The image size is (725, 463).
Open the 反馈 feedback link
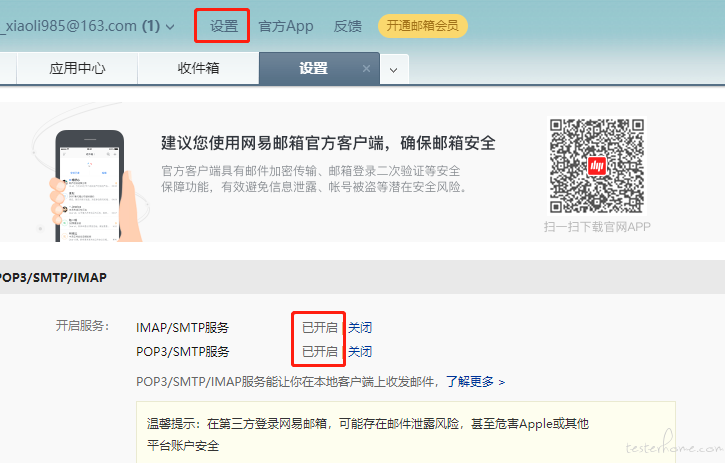tap(347, 26)
